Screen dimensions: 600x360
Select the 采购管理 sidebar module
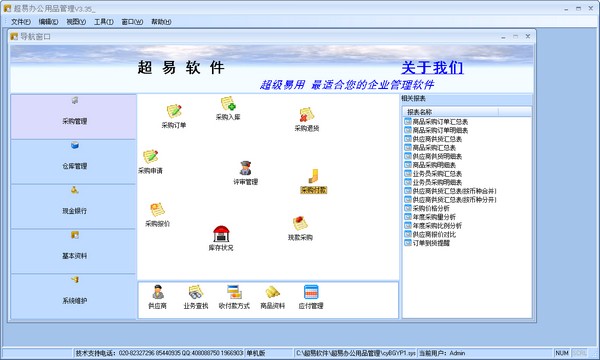[x=73, y=117]
